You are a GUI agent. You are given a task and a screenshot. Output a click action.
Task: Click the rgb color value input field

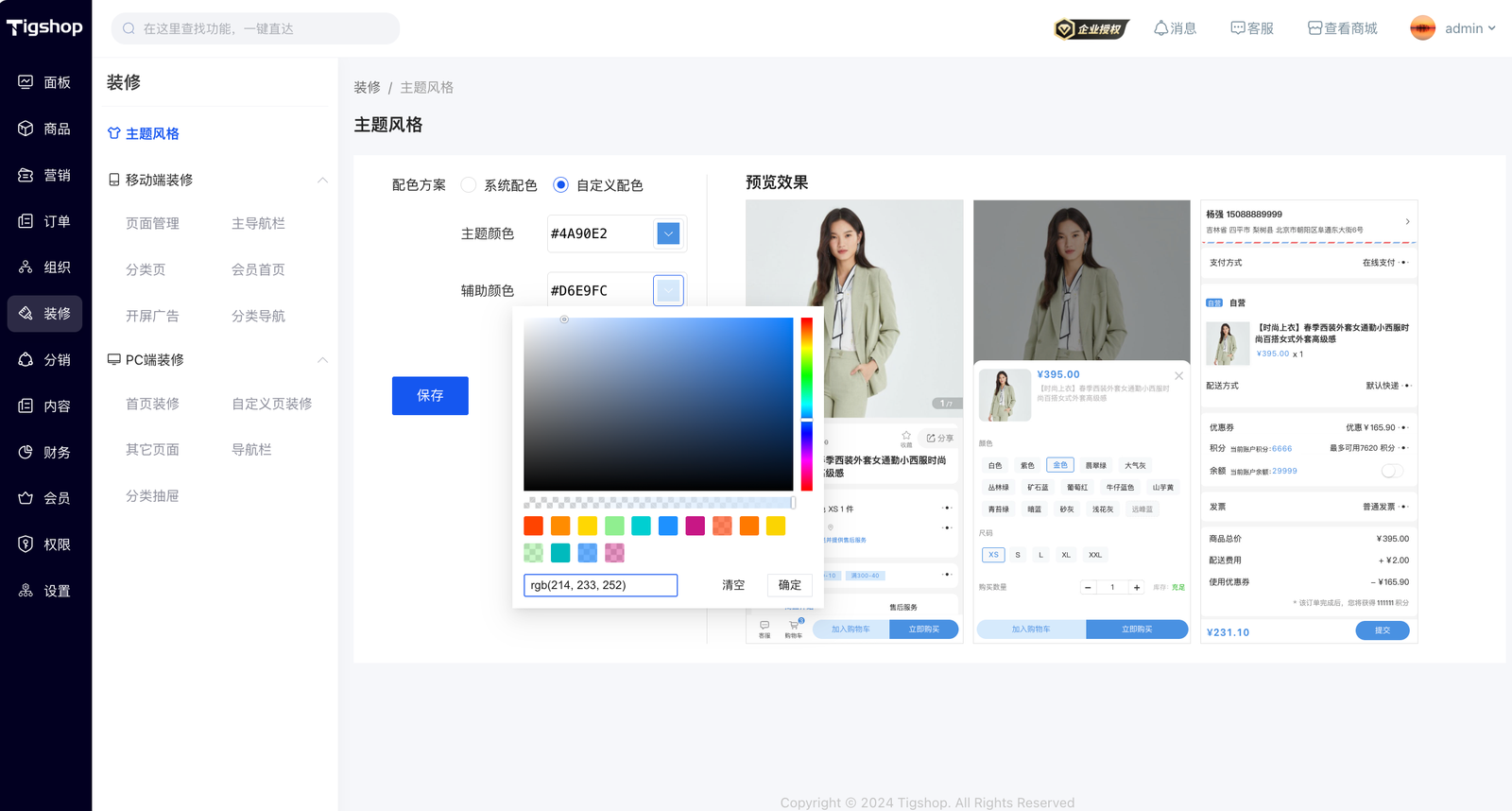[x=600, y=585]
